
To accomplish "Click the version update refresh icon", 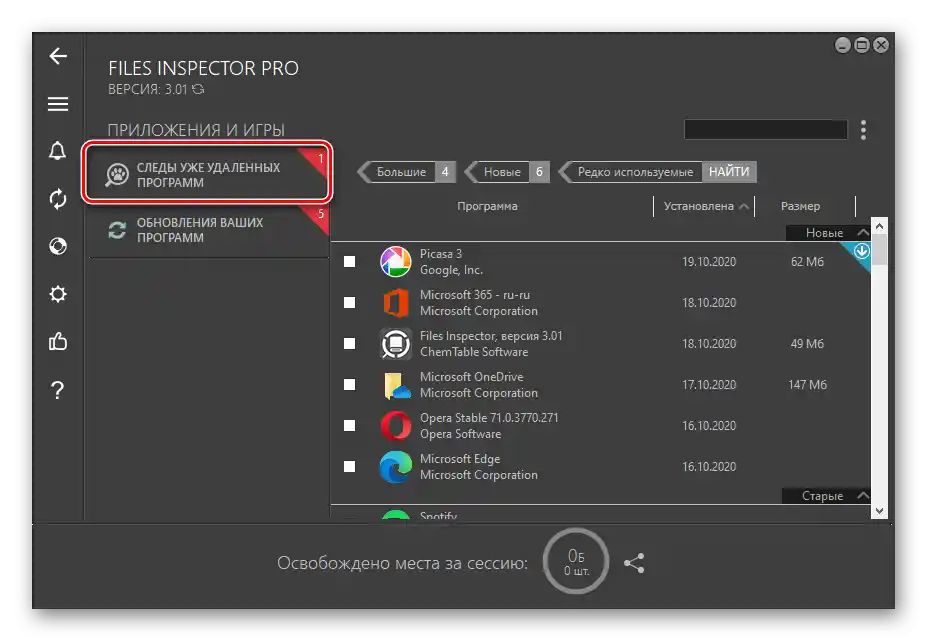I will point(198,89).
